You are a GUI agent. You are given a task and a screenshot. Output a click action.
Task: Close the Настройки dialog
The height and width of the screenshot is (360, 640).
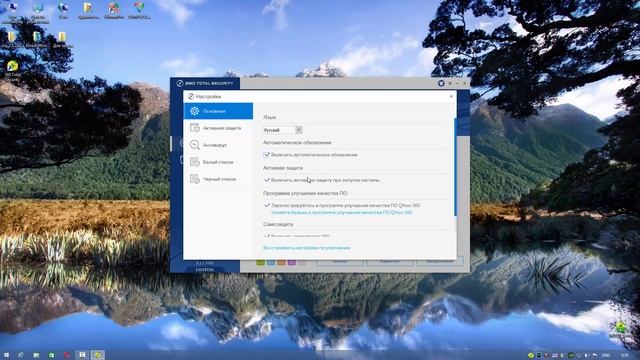[x=451, y=96]
